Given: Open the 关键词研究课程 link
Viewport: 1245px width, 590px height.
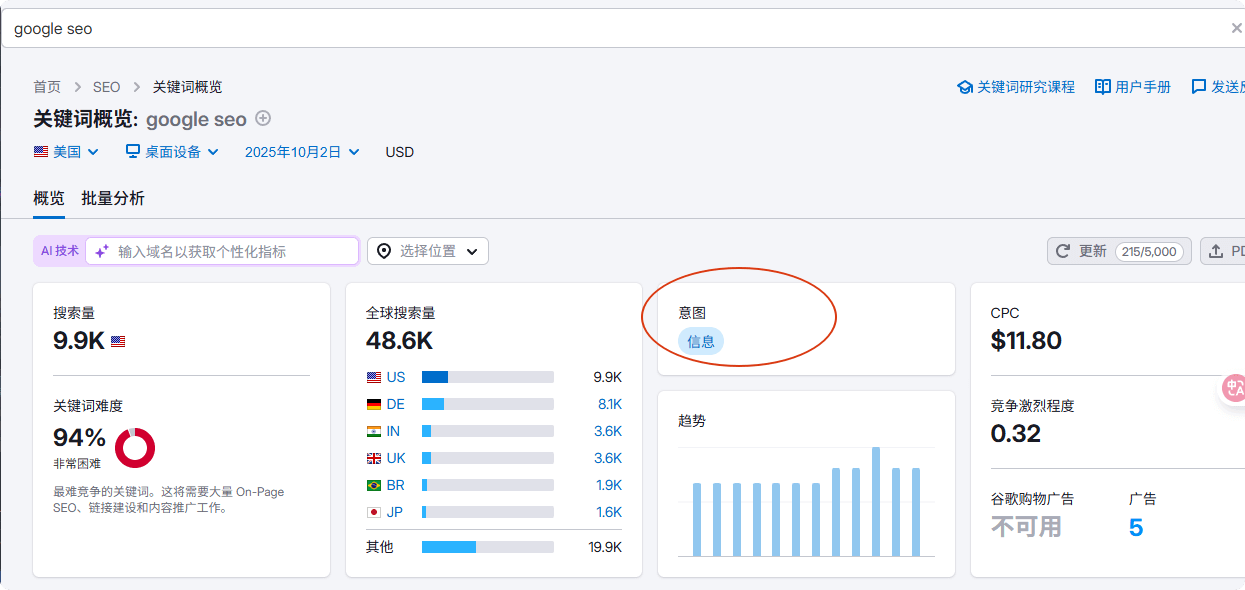Looking at the screenshot, I should 1016,87.
